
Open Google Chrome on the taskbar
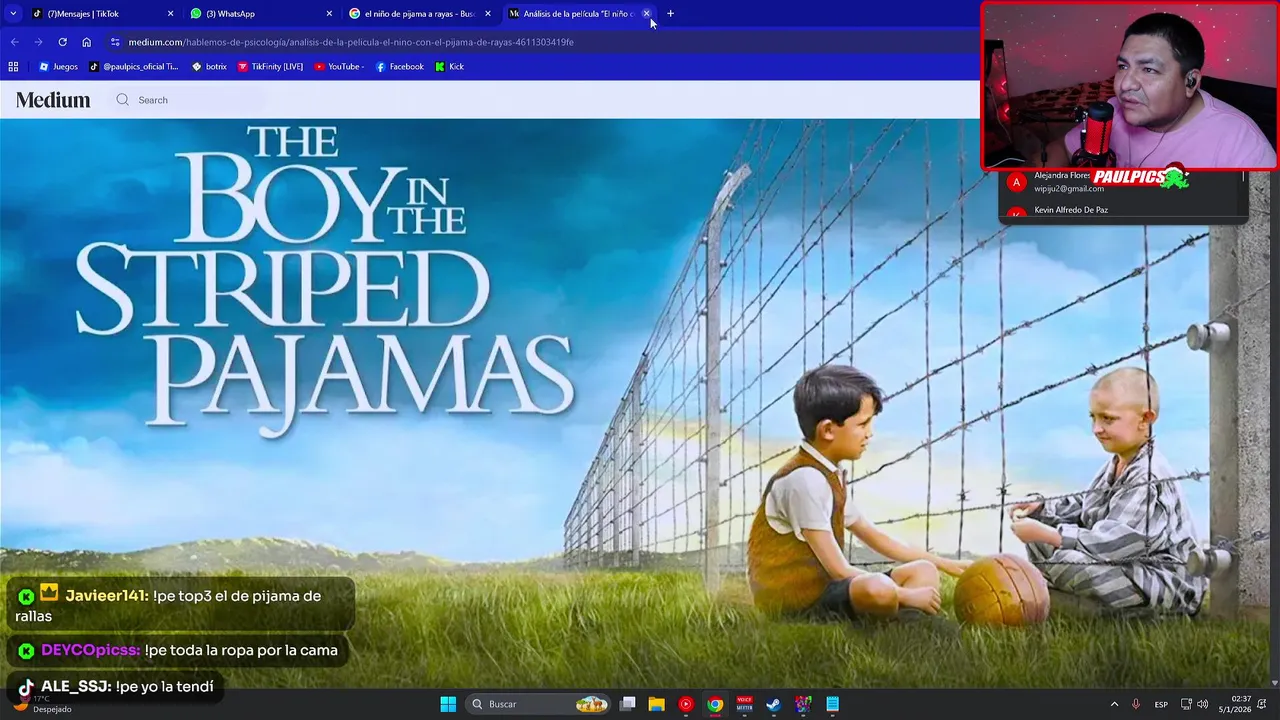pos(715,704)
